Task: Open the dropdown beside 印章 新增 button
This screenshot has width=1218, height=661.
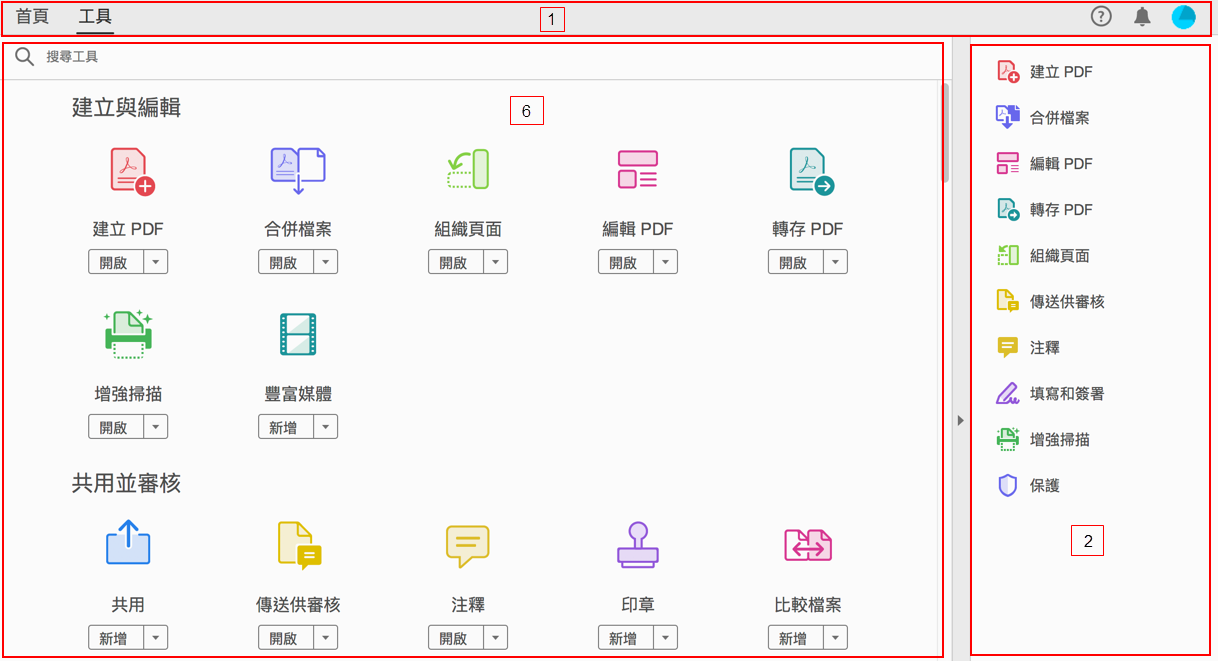Action: pos(665,637)
